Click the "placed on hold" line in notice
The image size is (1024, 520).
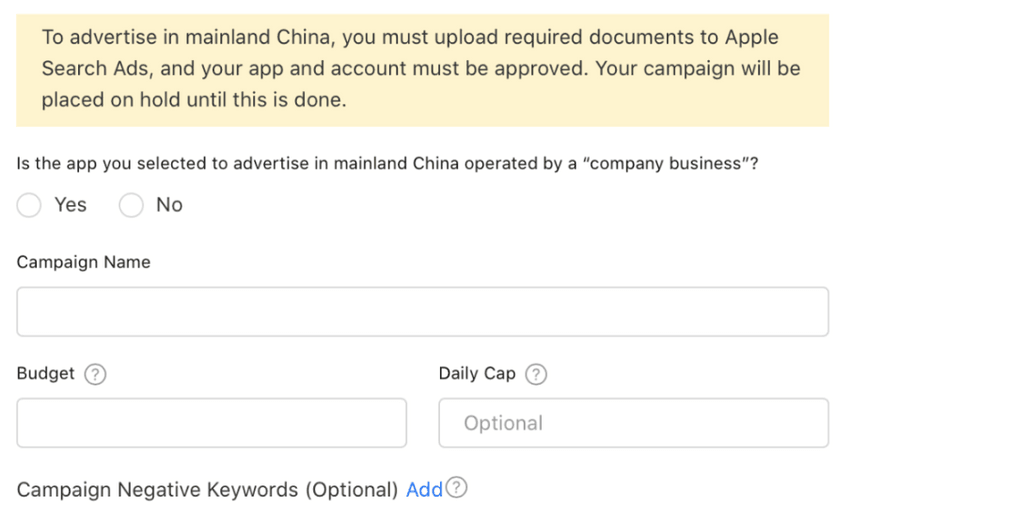click(194, 100)
